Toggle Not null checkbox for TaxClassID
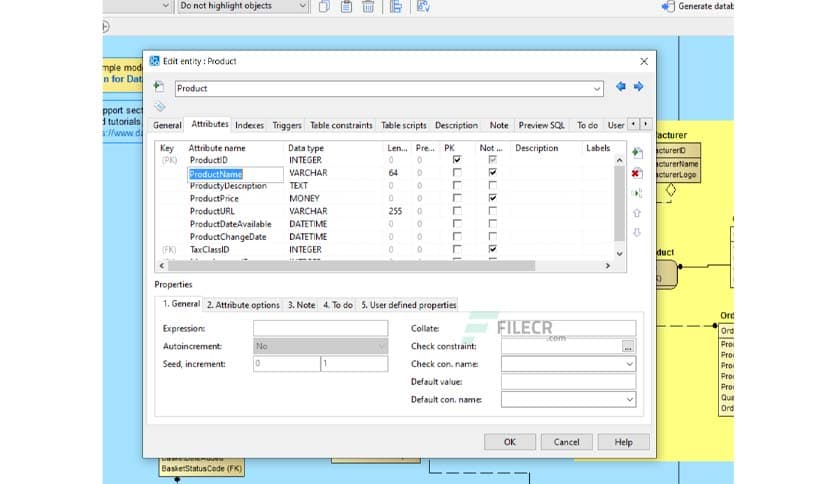This screenshot has width=836, height=484. (492, 249)
